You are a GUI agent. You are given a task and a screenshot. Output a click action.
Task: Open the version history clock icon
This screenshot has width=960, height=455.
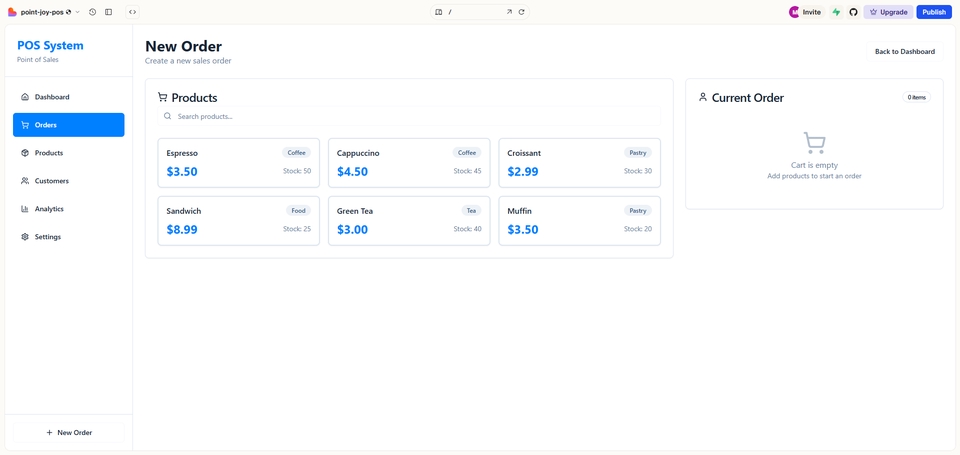pyautogui.click(x=92, y=12)
